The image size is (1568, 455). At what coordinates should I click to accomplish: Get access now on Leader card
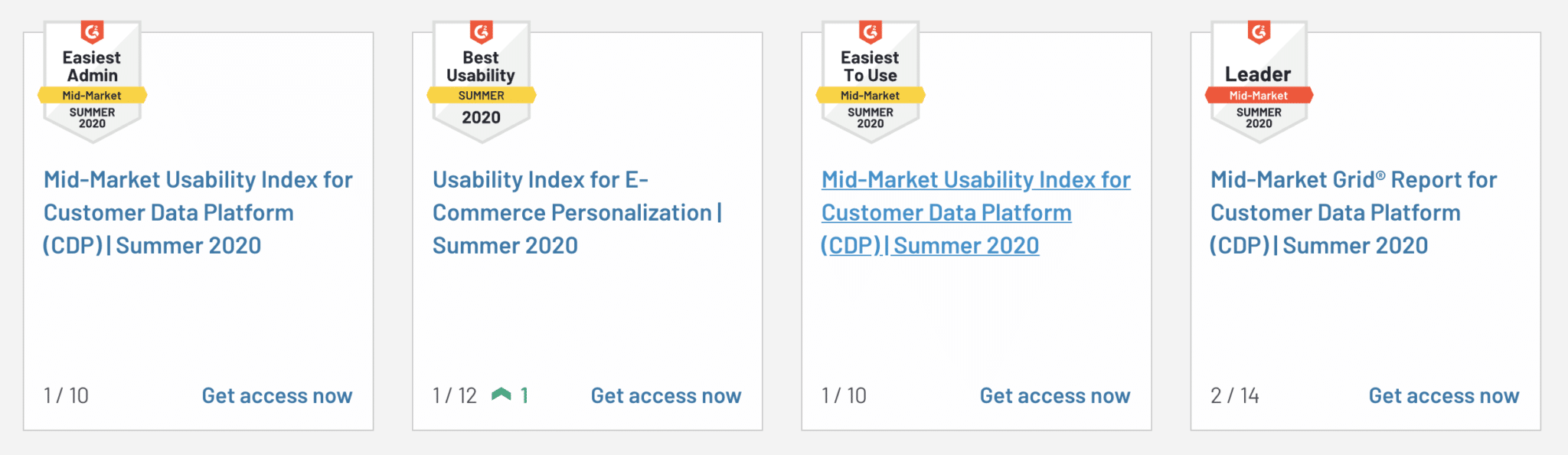1444,395
